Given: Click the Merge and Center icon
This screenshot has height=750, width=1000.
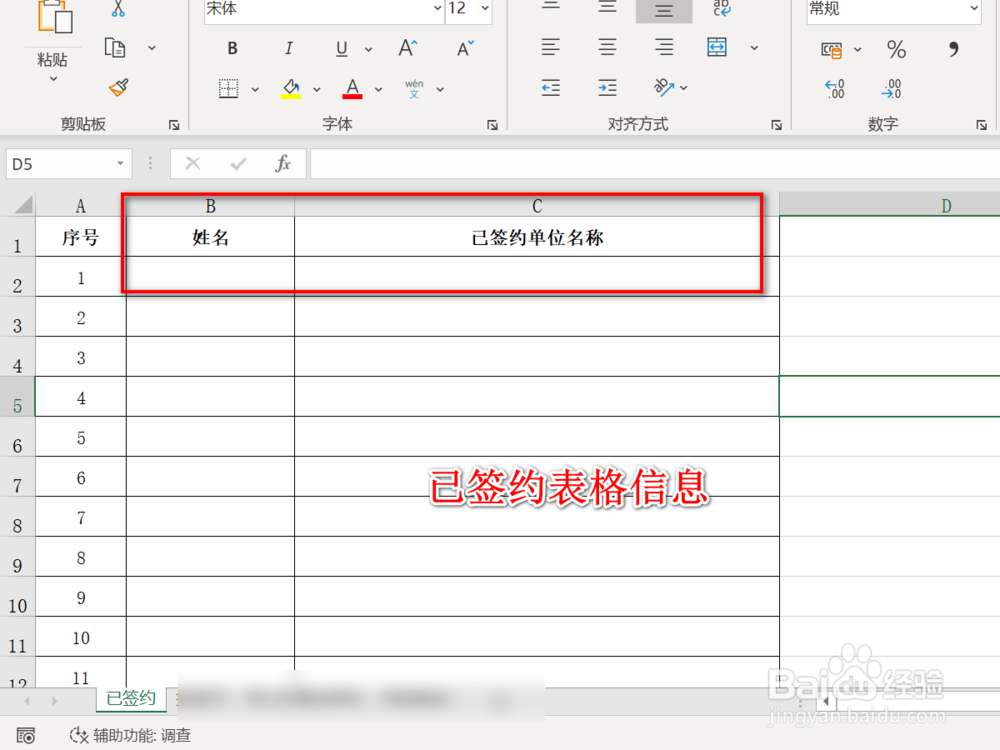Looking at the screenshot, I should pyautogui.click(x=716, y=47).
